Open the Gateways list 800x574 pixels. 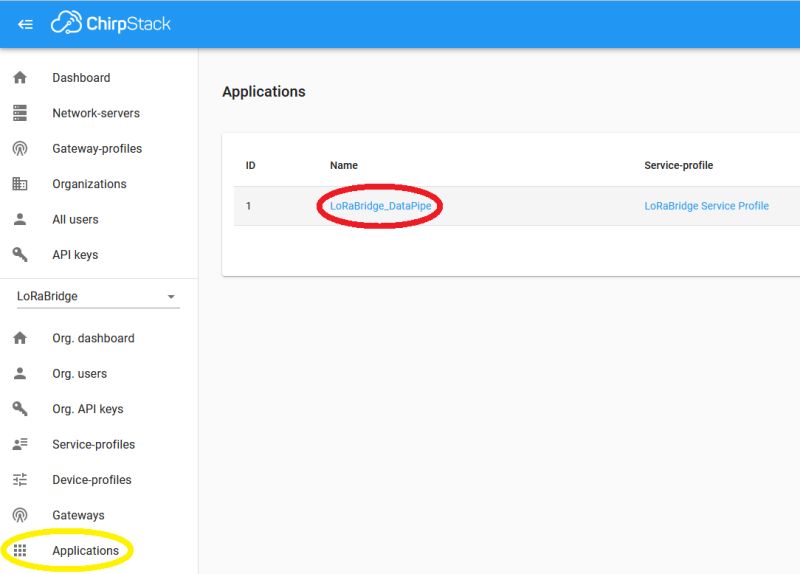(x=78, y=515)
